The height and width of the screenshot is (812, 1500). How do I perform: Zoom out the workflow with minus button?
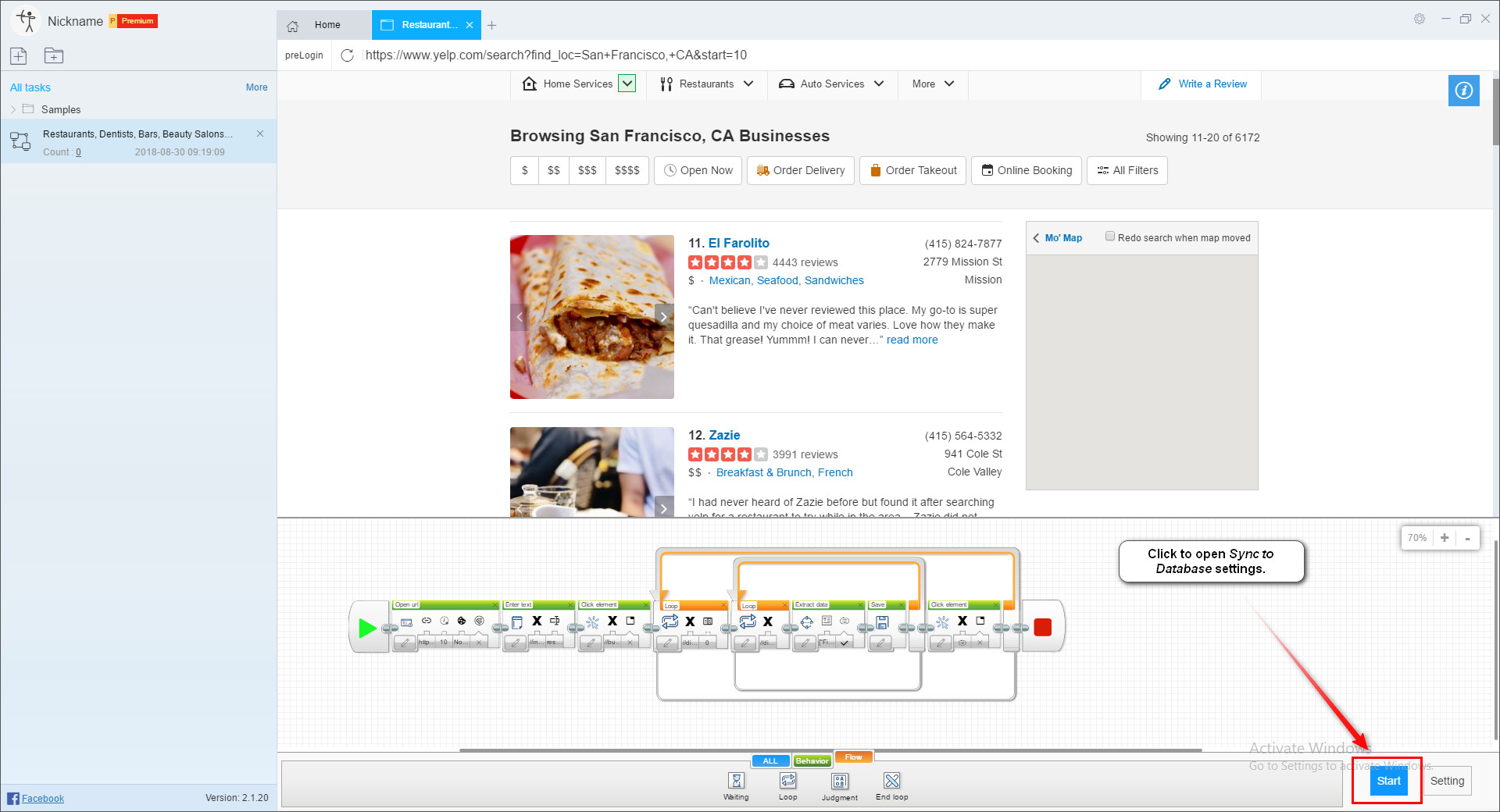click(x=1467, y=538)
